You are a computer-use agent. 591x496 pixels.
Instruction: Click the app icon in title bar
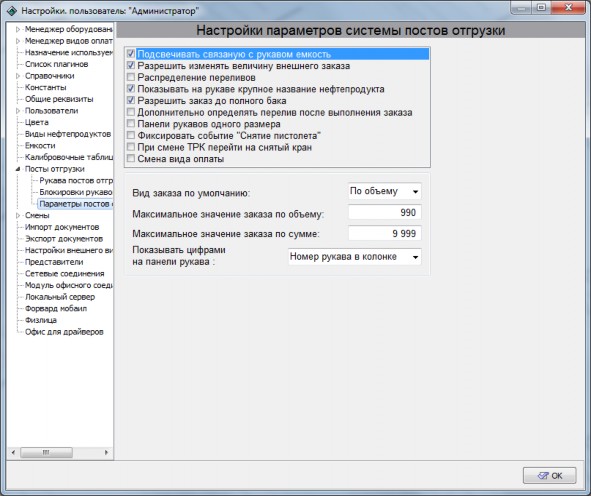(x=12, y=11)
